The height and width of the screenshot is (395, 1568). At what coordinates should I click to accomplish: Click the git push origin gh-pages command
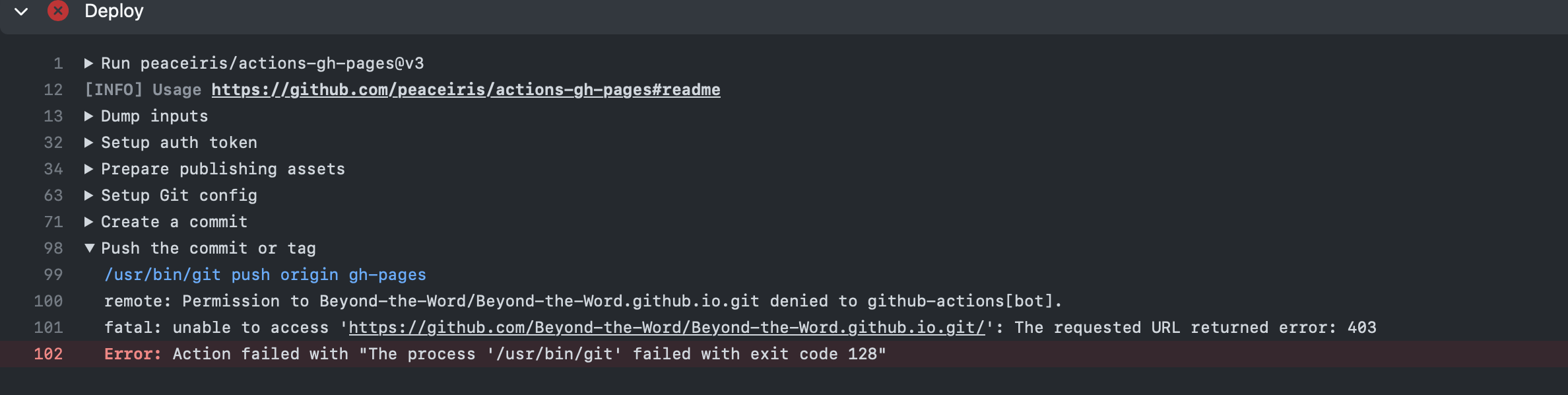click(265, 275)
